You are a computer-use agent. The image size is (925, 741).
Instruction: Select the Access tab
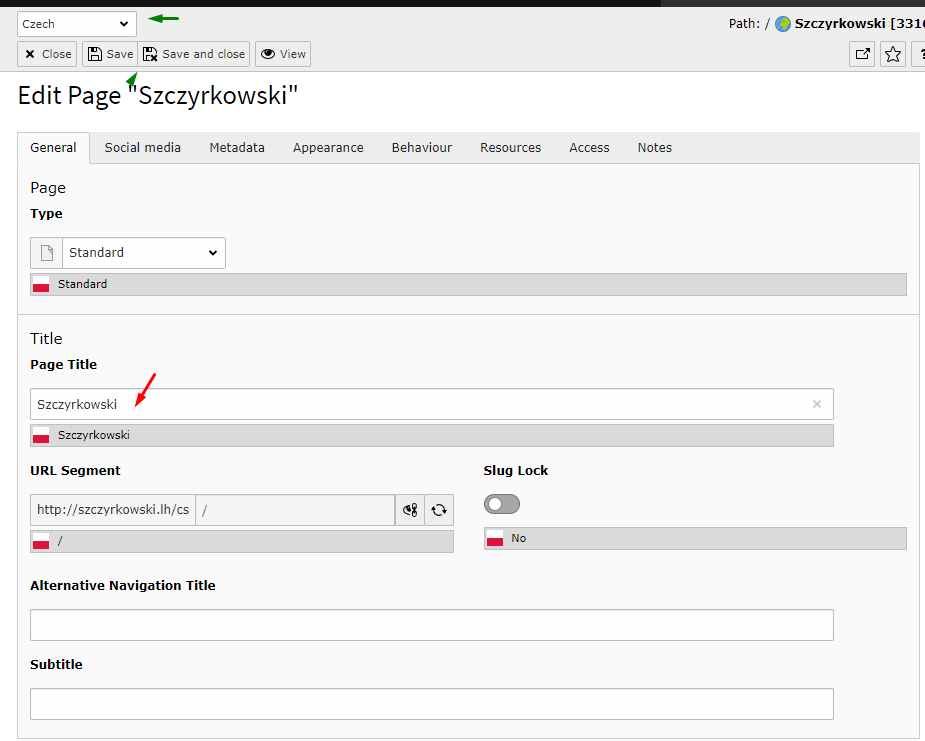pyautogui.click(x=589, y=147)
